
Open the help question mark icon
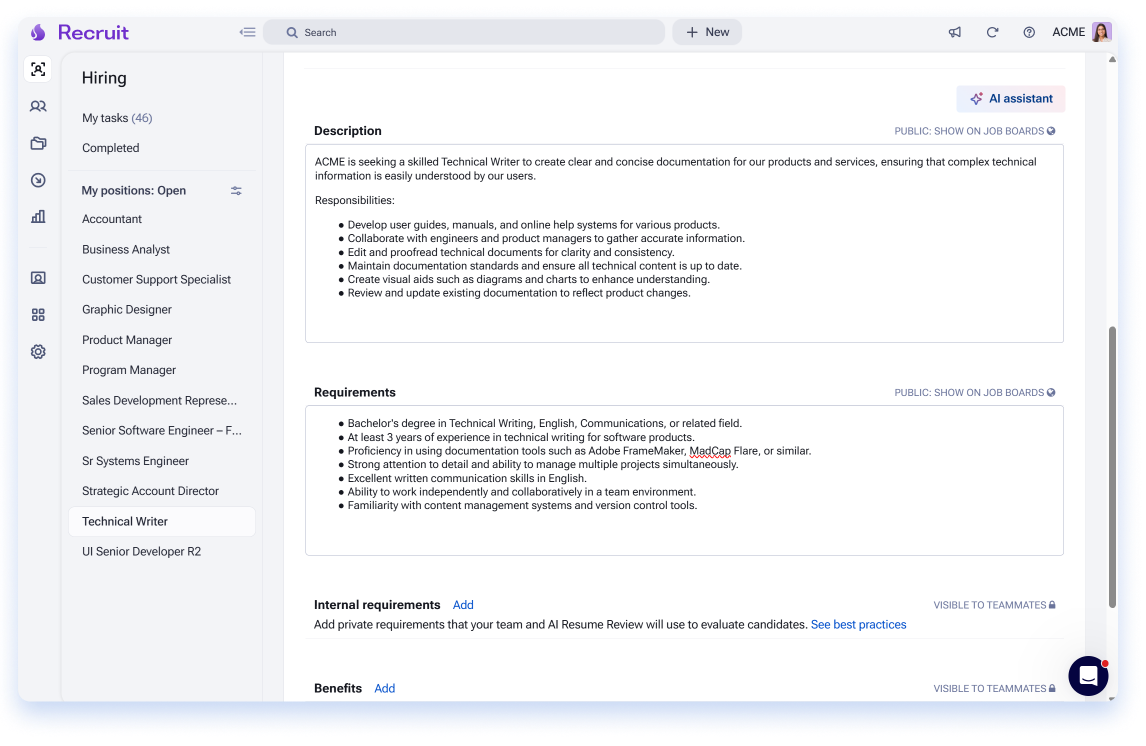(1028, 32)
